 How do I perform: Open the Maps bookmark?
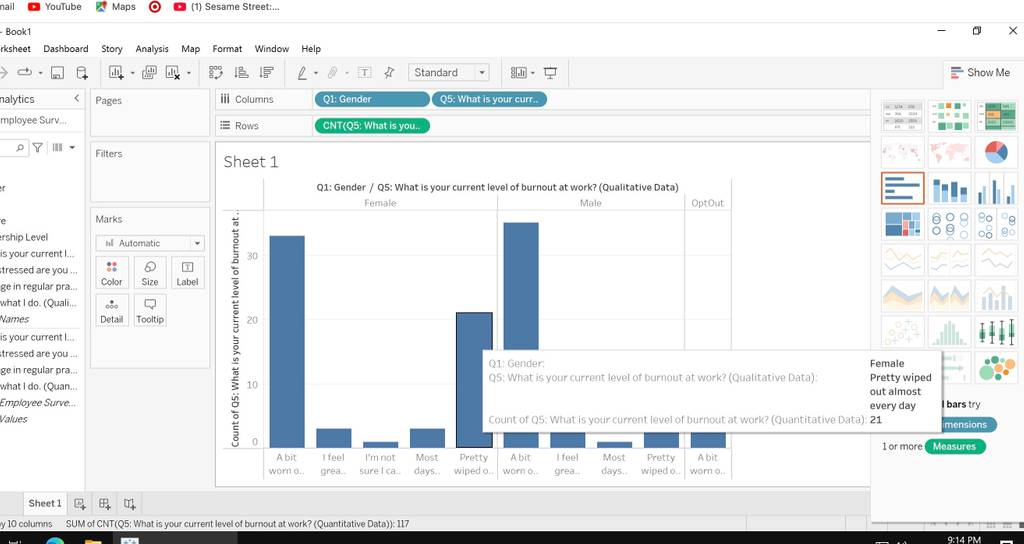pos(116,7)
